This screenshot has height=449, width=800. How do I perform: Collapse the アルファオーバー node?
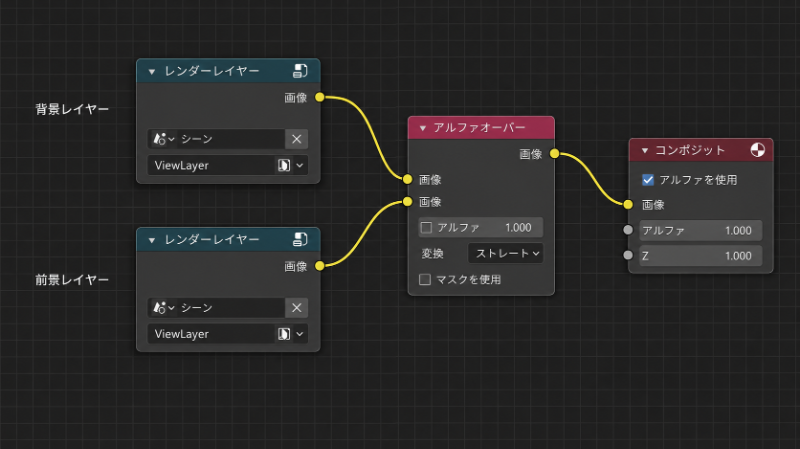point(422,128)
